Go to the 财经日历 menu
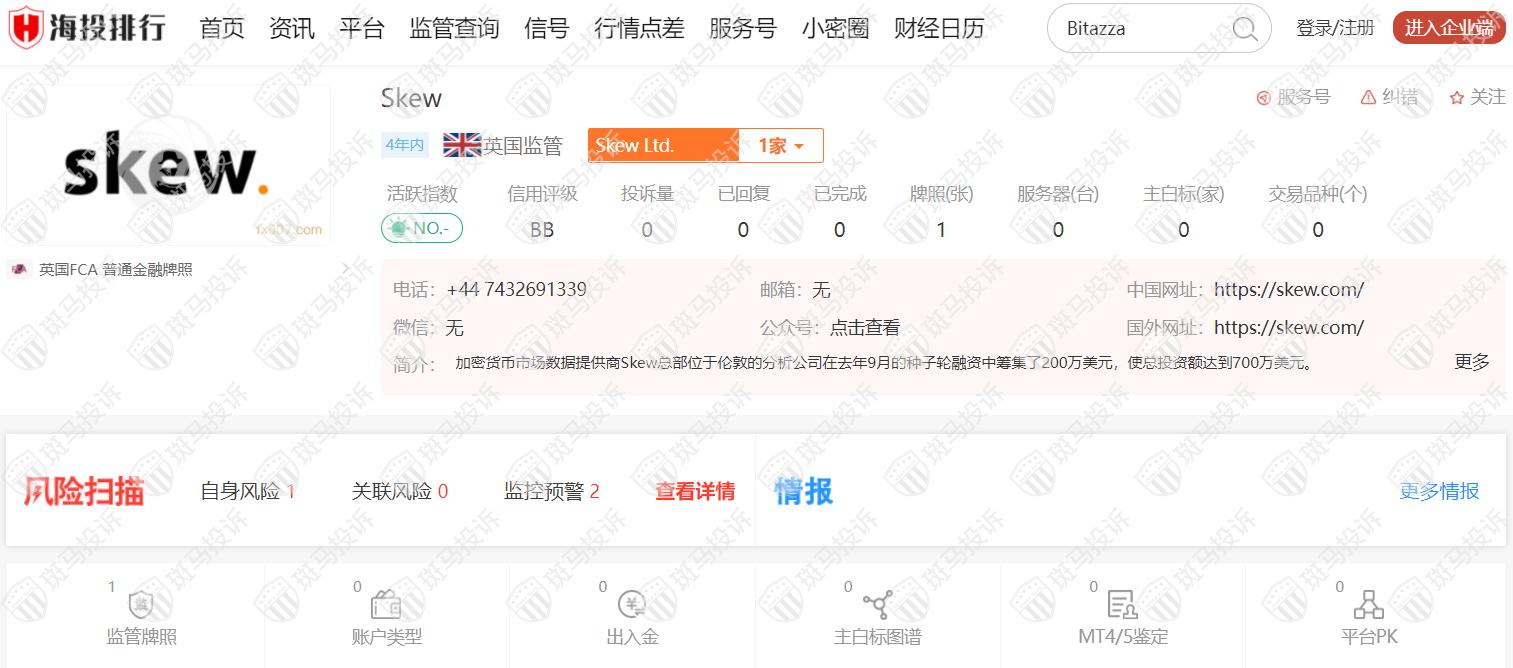 (x=939, y=28)
